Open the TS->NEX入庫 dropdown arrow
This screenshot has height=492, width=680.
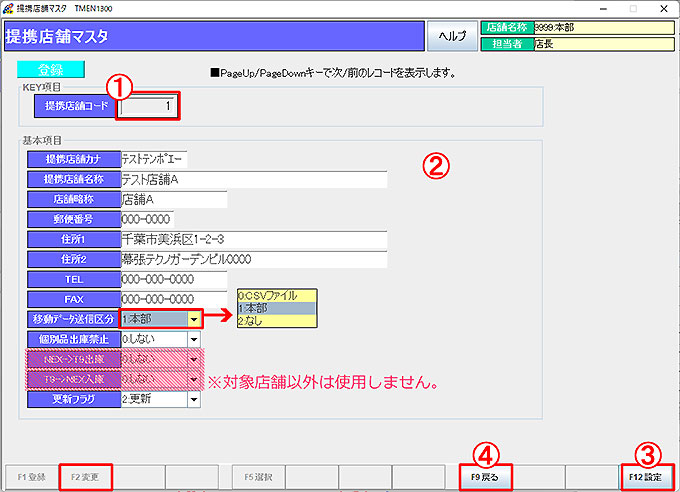tap(194, 379)
